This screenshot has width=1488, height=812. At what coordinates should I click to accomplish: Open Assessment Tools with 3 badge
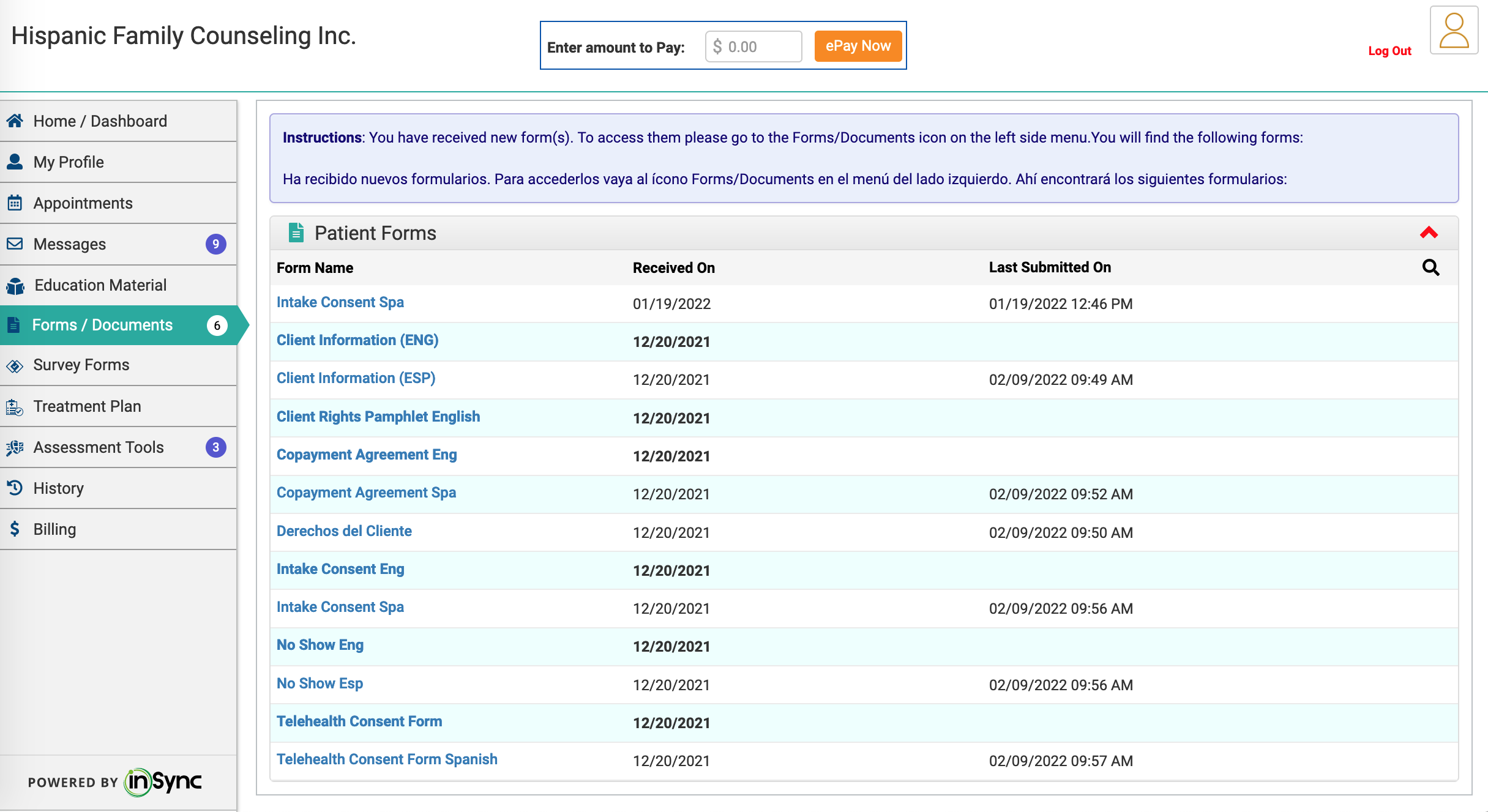coord(99,447)
